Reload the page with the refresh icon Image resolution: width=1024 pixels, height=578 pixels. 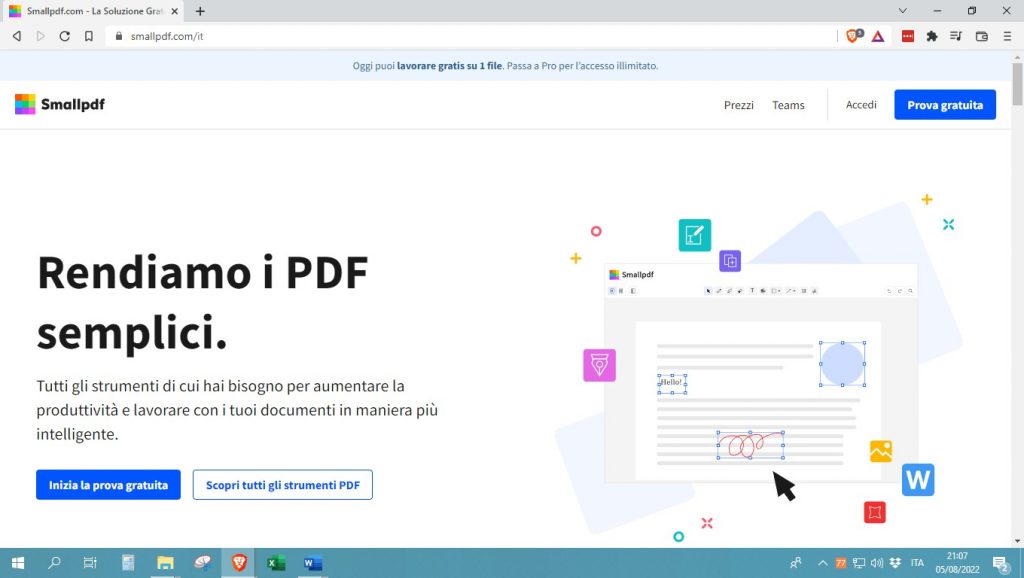tap(64, 35)
